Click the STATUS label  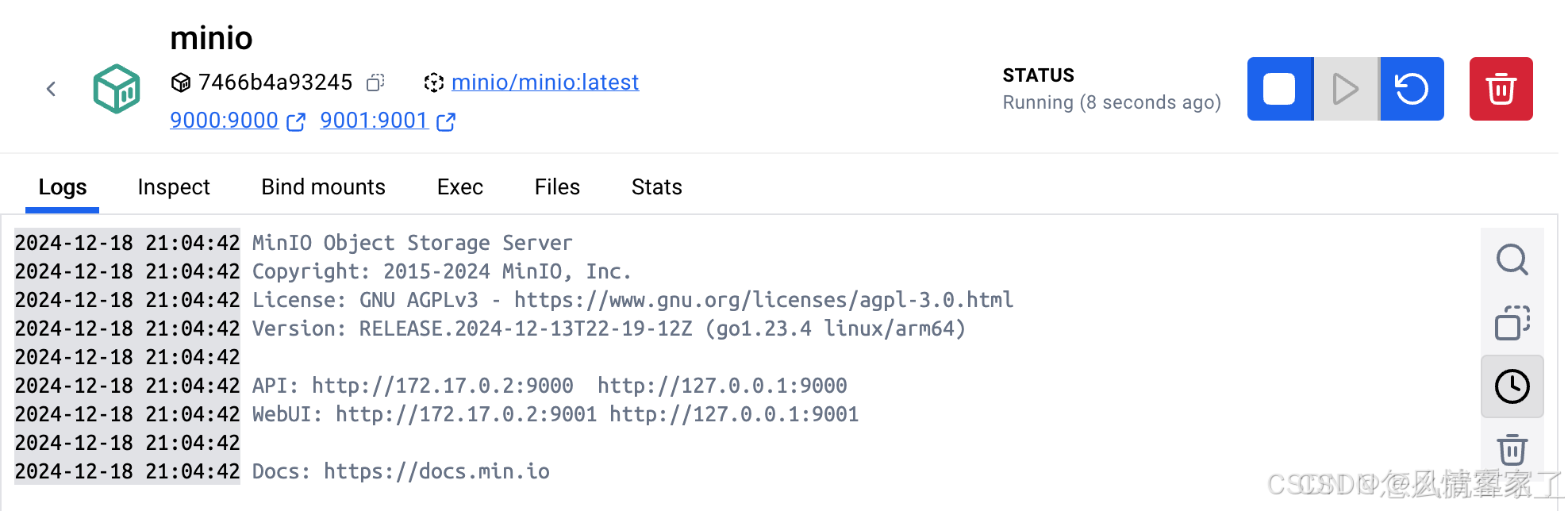pos(1038,75)
